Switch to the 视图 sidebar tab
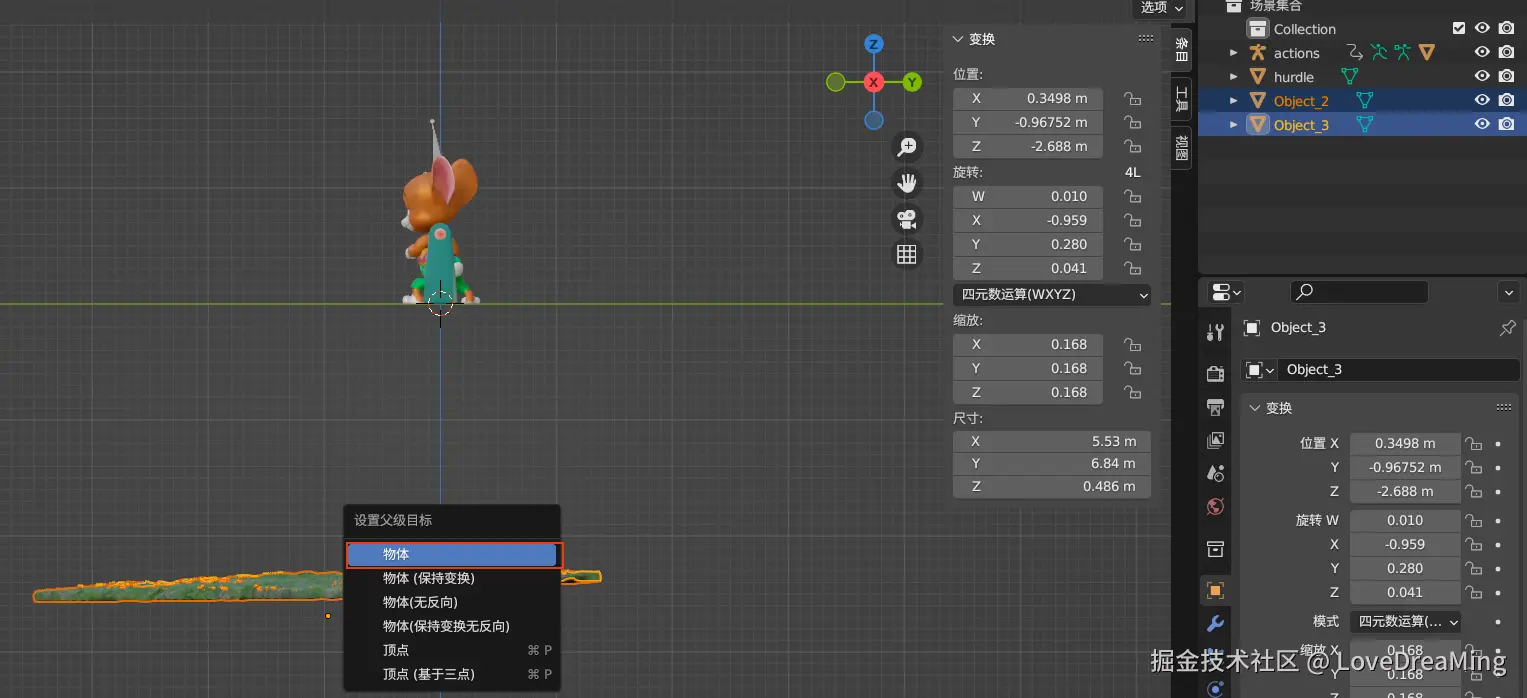 pyautogui.click(x=1181, y=147)
